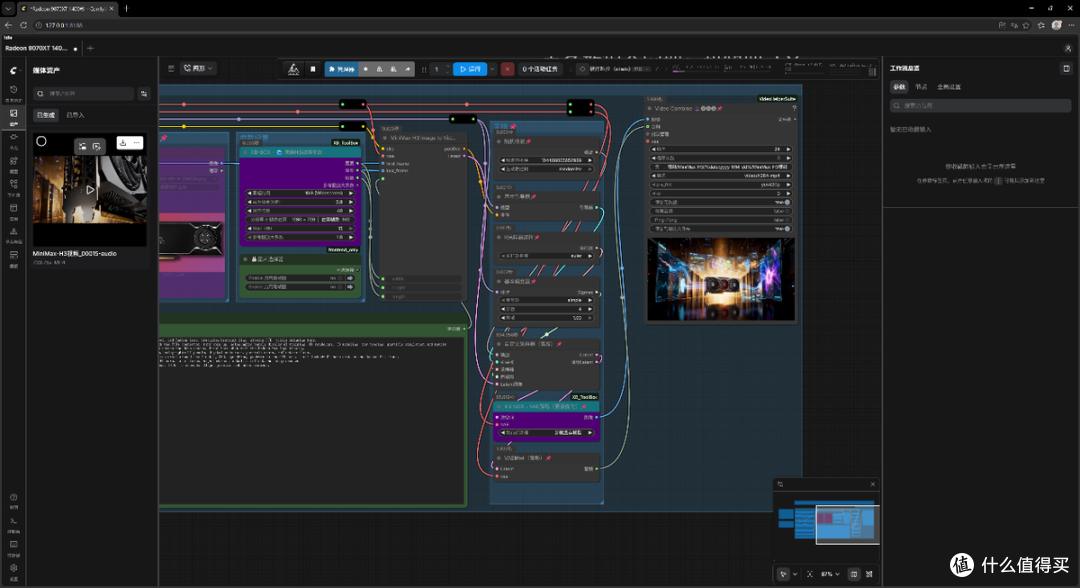
Task: Open a new browser tab
Action: (126, 8)
